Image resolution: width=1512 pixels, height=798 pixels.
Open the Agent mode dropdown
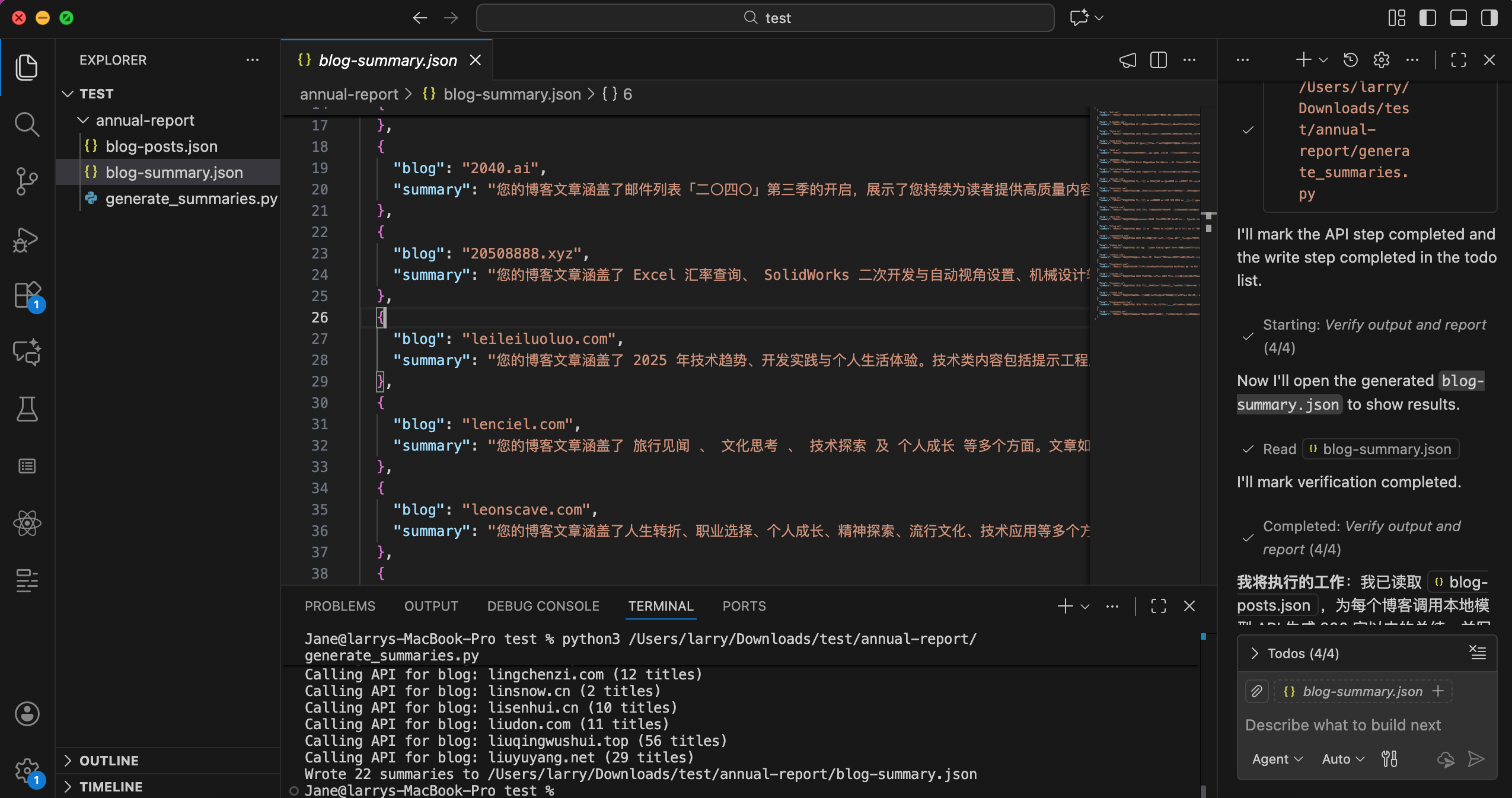pyautogui.click(x=1277, y=759)
